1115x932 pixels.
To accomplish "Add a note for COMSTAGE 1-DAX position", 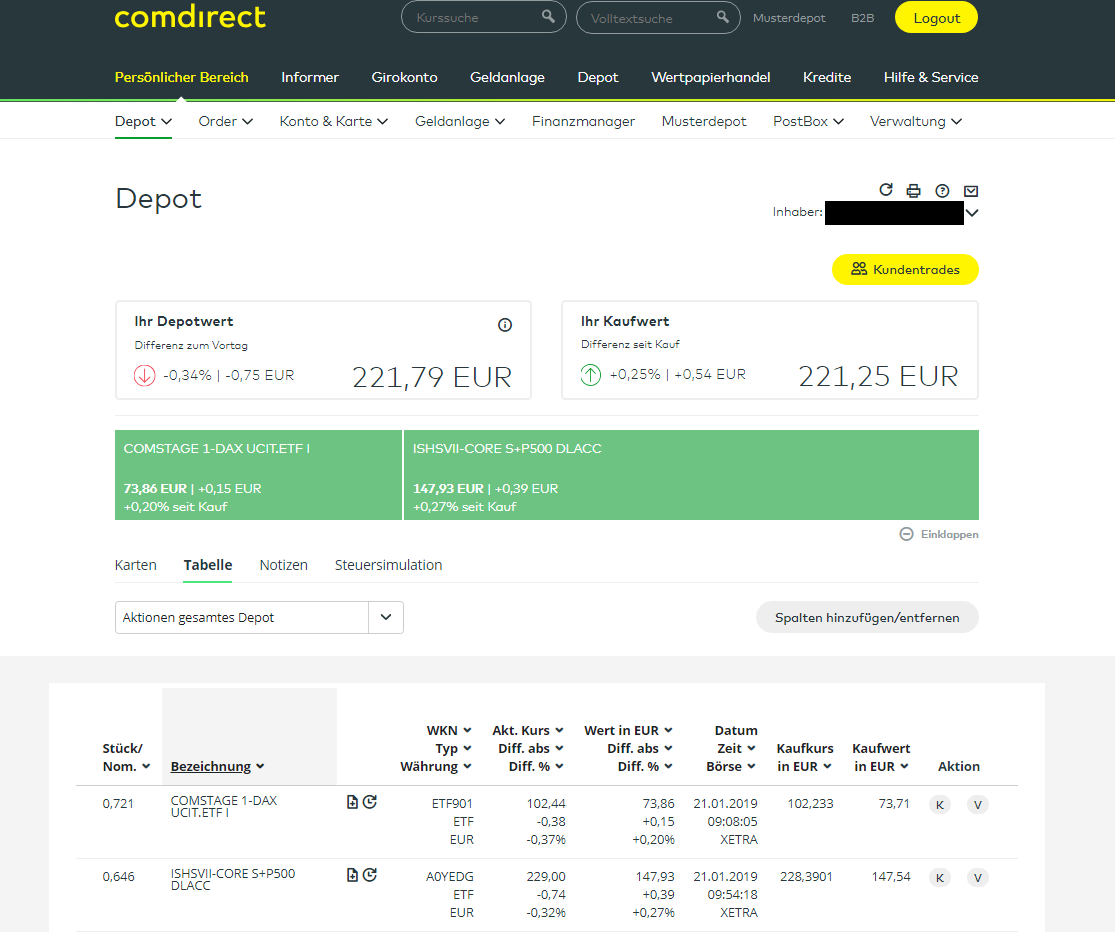I will (x=351, y=804).
